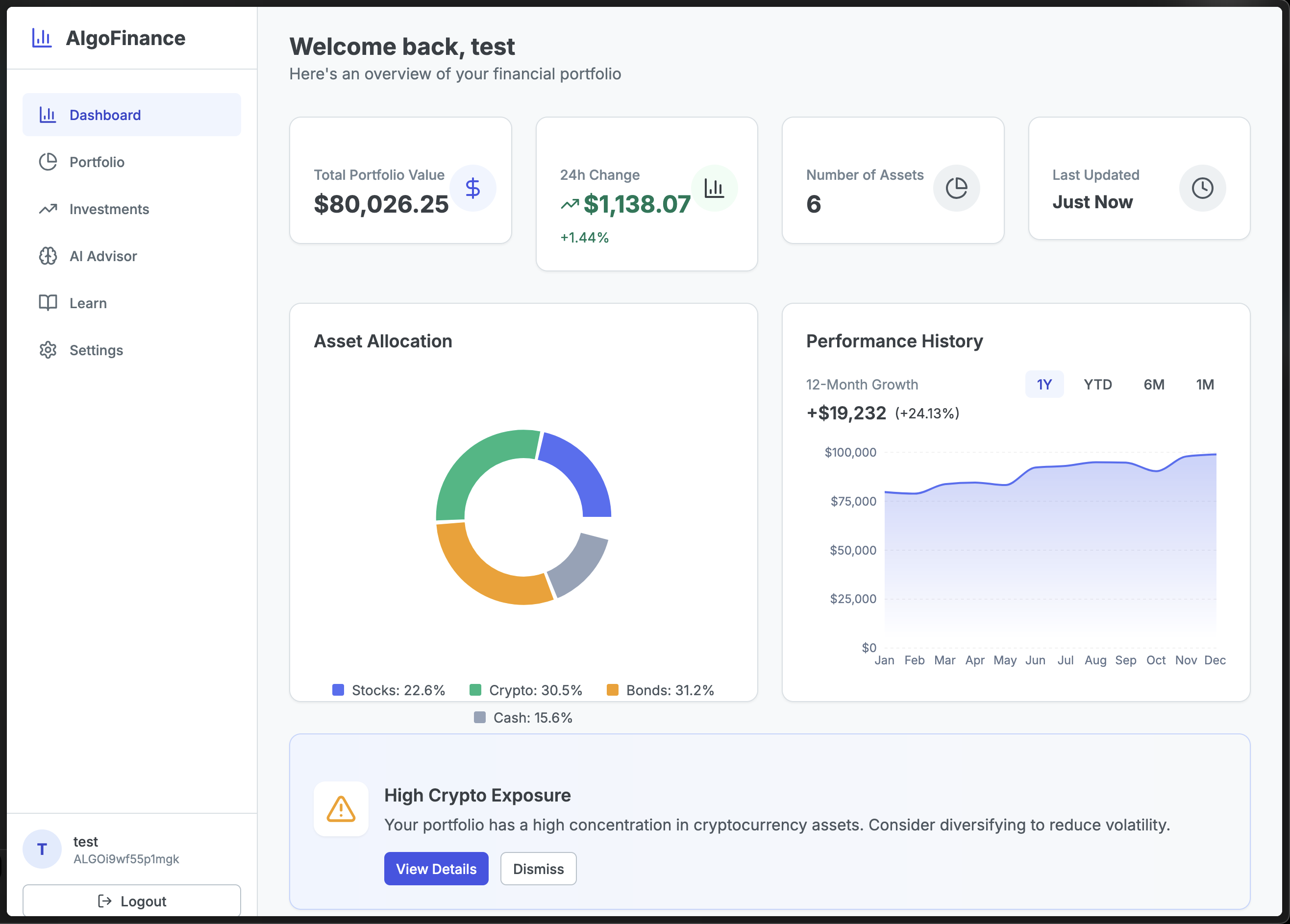Dismiss the High Crypto Exposure alert
Viewport: 1290px width, 924px height.
point(538,868)
